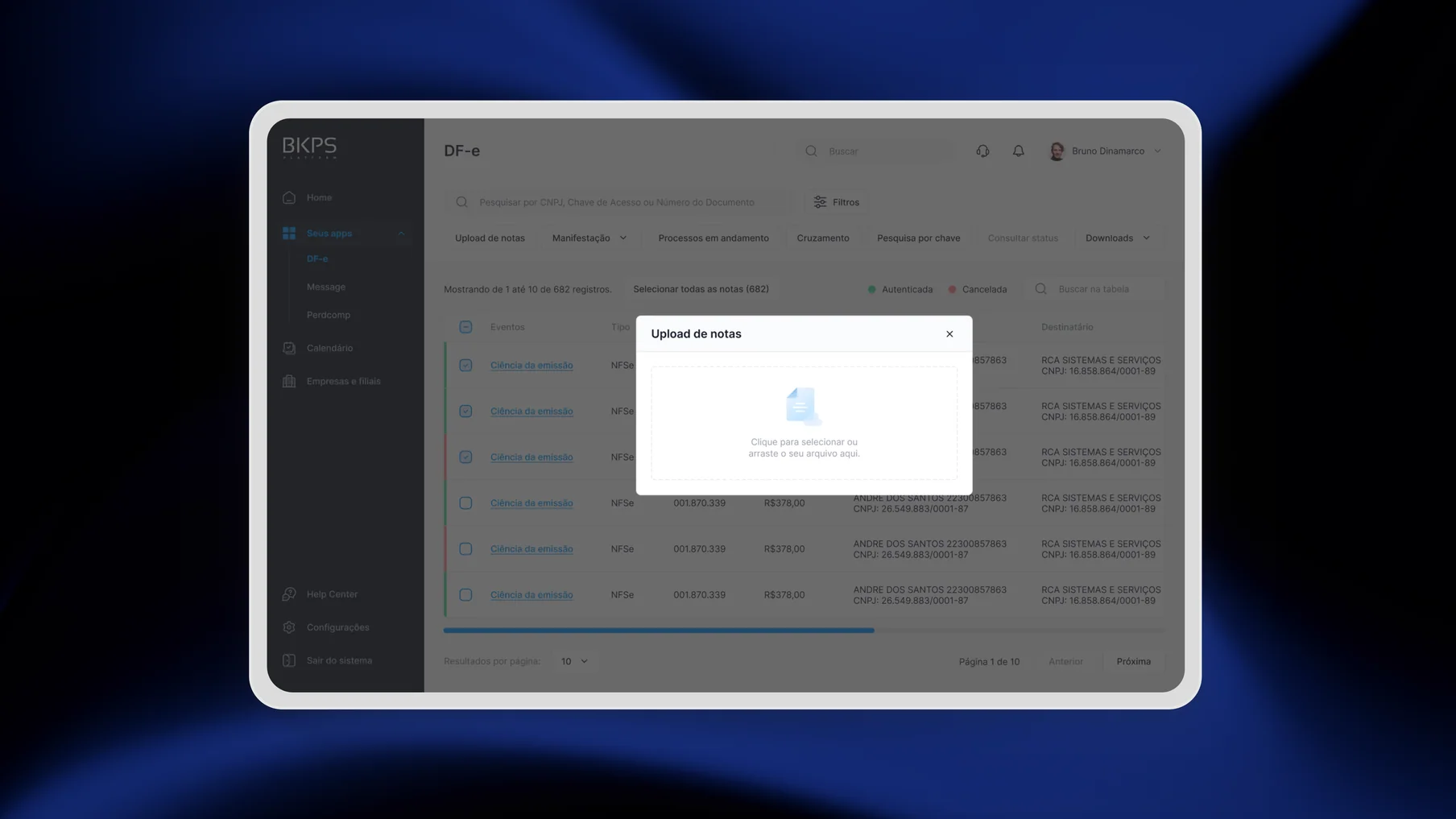The height and width of the screenshot is (819, 1456).
Task: Check the fifth row checkbox
Action: (465, 549)
